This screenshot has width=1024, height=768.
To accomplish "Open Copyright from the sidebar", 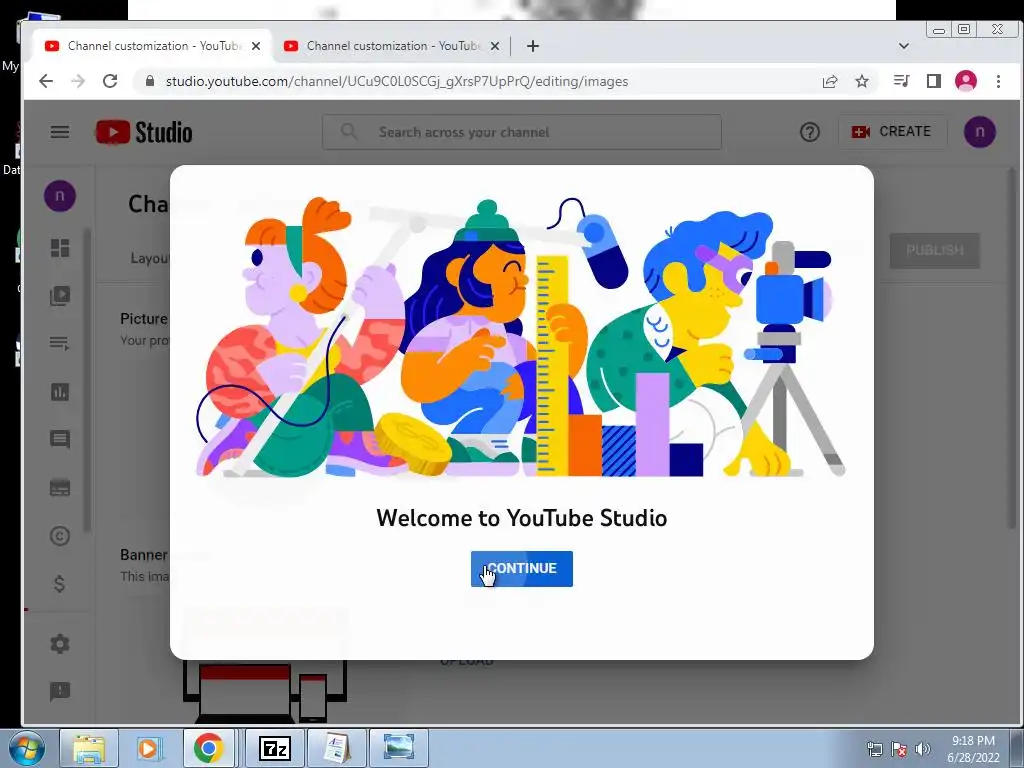I will coord(60,536).
